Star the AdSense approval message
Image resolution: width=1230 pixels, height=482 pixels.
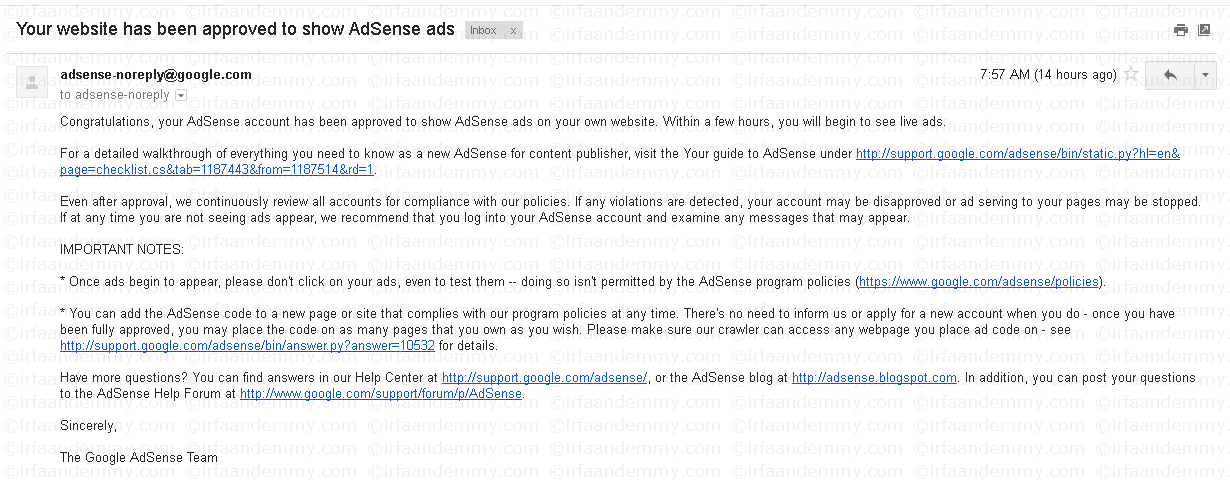click(x=1131, y=75)
